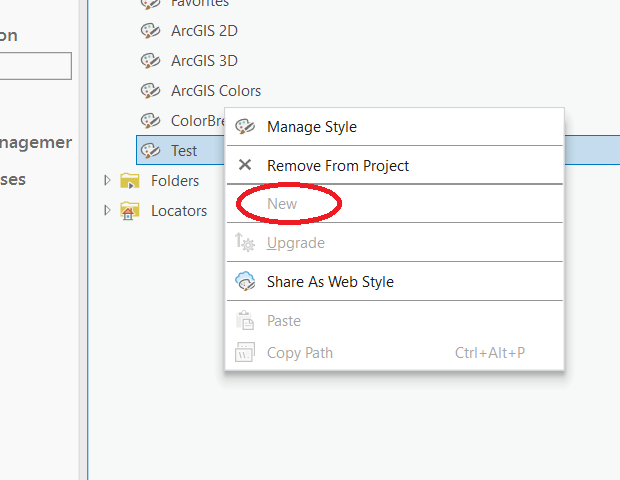Click the Locators folder icon
The height and width of the screenshot is (480, 620).
click(130, 211)
